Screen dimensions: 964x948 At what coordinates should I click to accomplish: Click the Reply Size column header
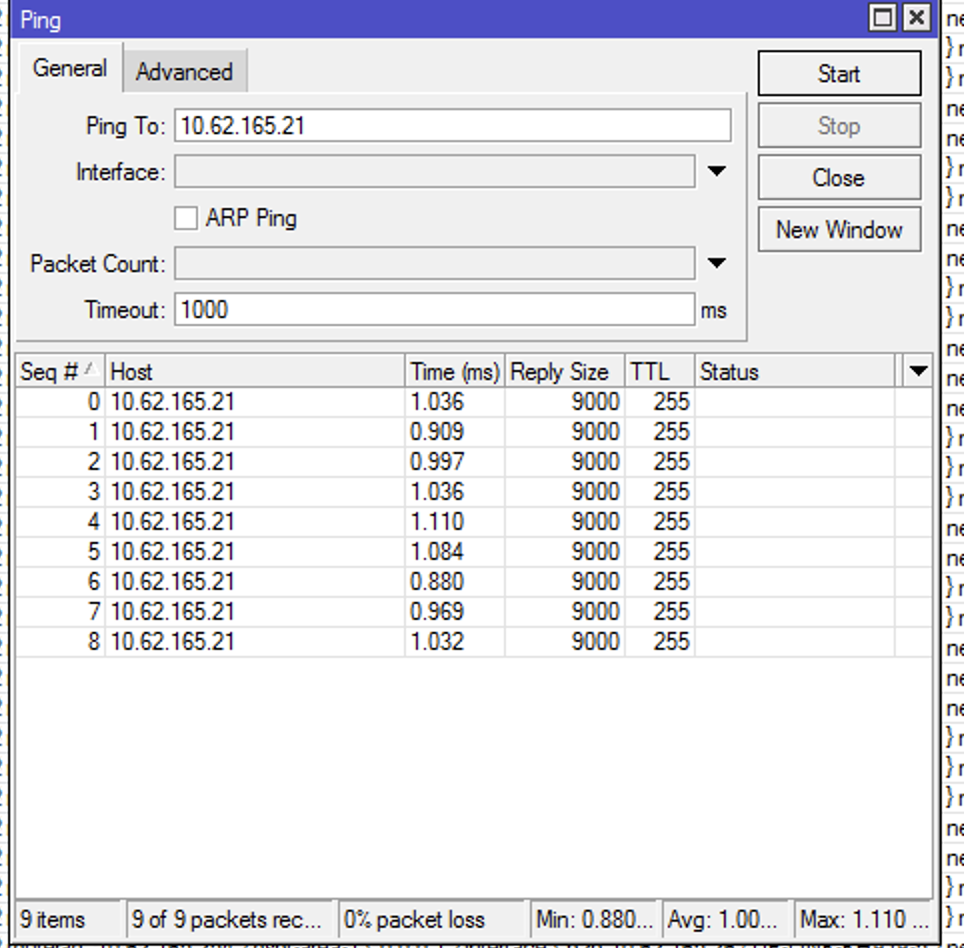(563, 371)
